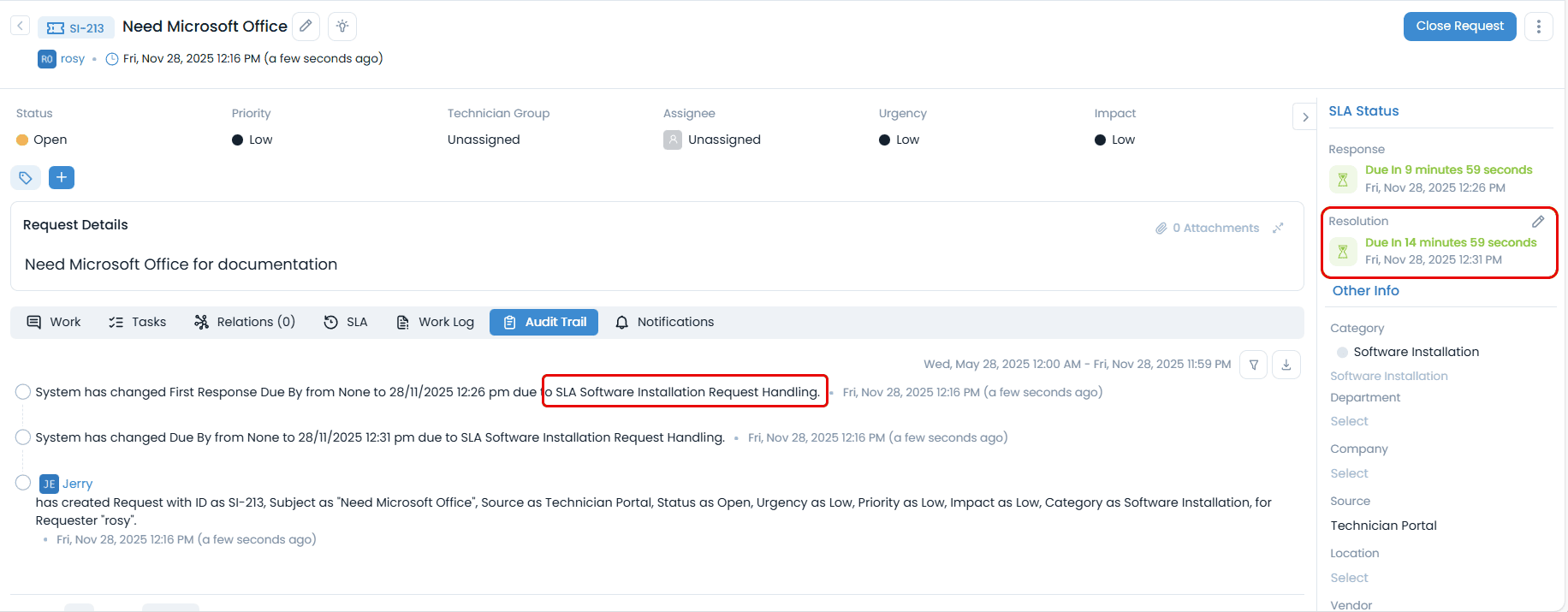Change the Impact value Low
Screen dimensions: 1568x612
pos(1114,140)
